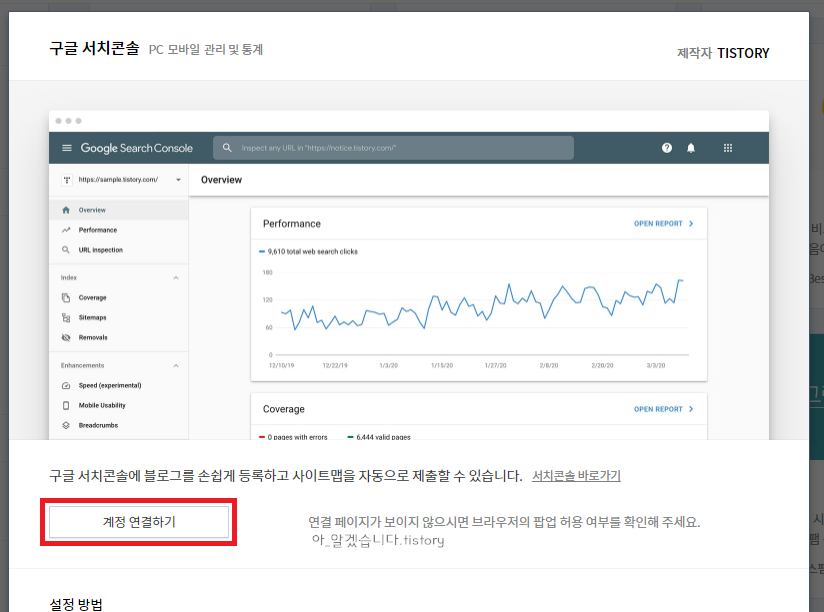Click the search magnifier icon in URL bar
The image size is (824, 612).
227,148
